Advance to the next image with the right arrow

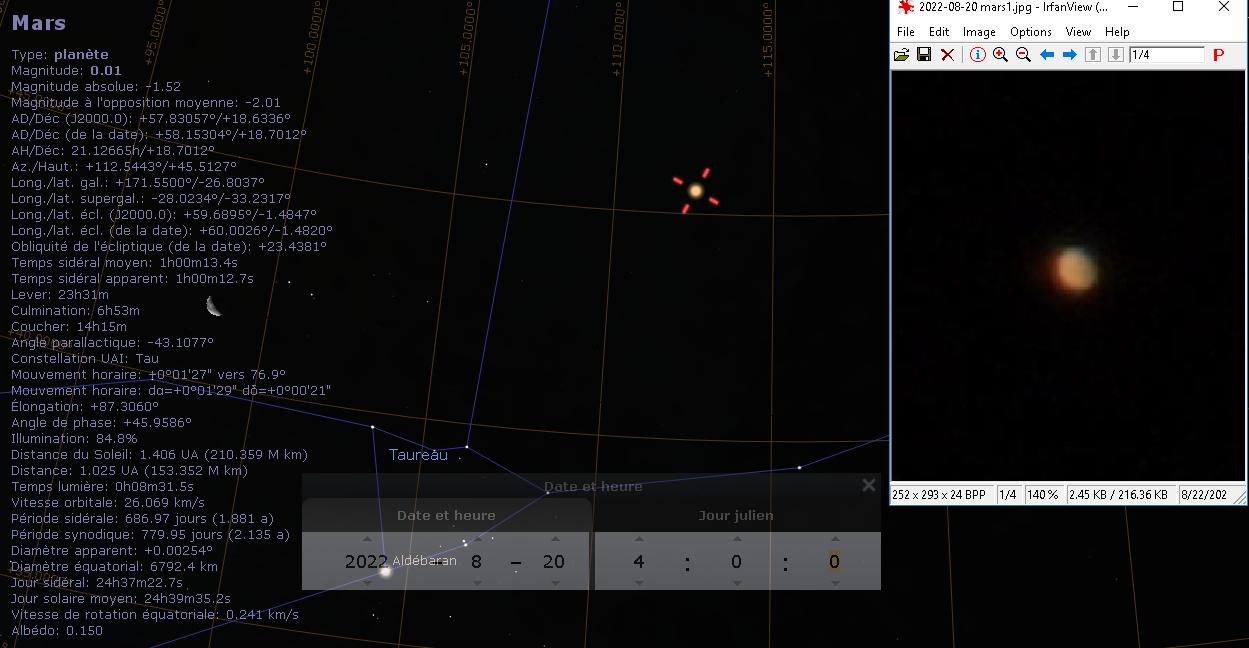[1069, 55]
